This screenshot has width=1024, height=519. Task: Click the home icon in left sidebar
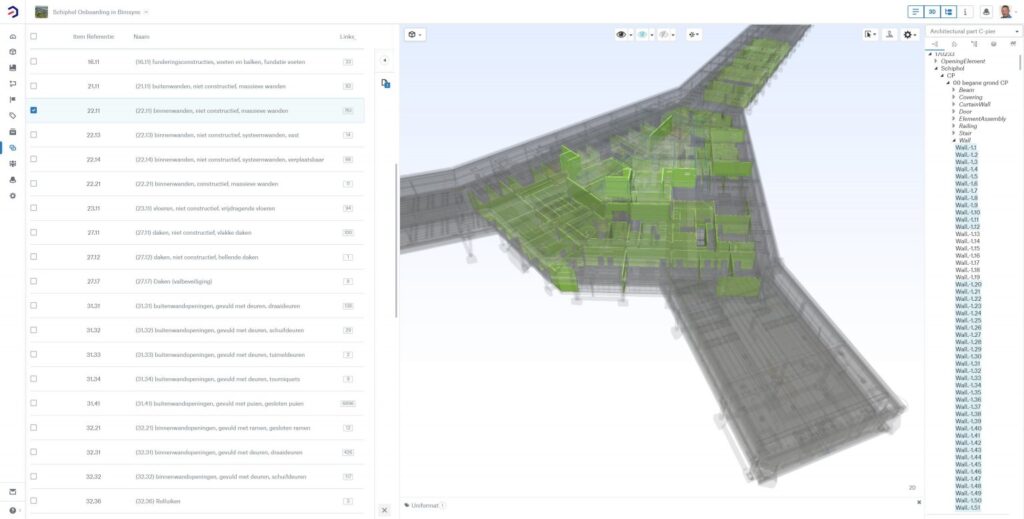pos(13,36)
